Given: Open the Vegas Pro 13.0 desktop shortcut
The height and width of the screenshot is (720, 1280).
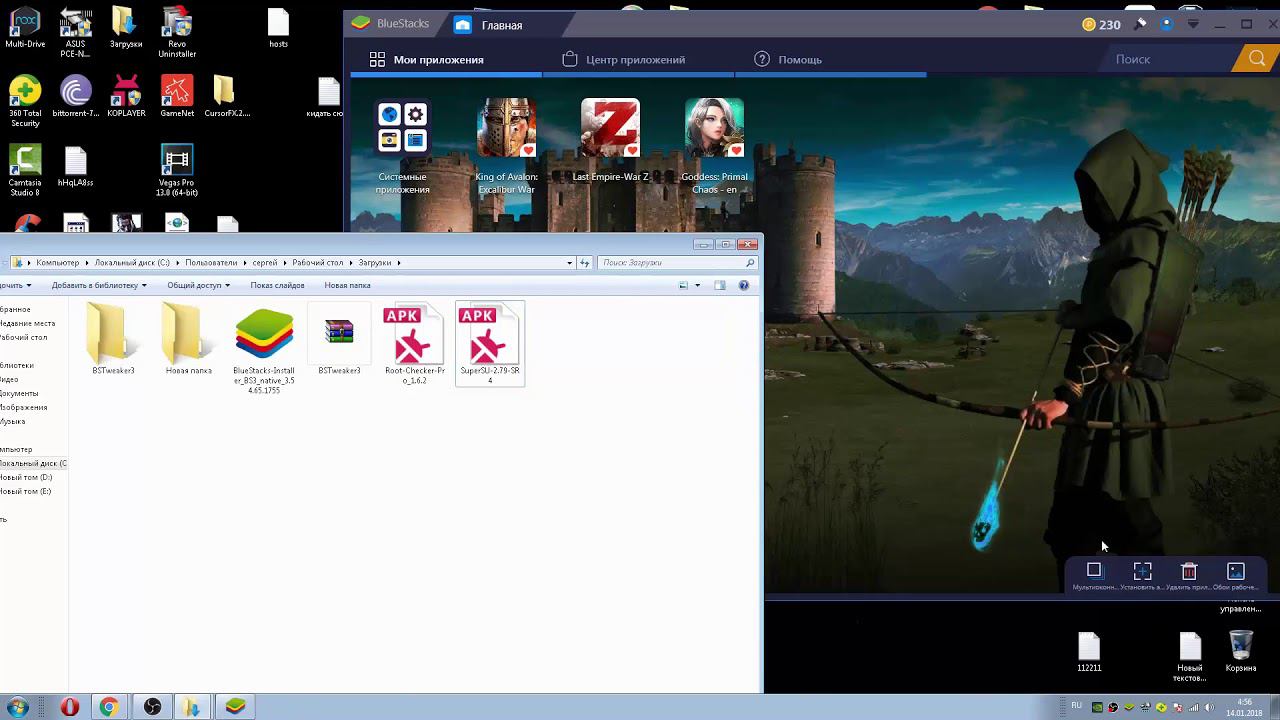Looking at the screenshot, I should [176, 171].
